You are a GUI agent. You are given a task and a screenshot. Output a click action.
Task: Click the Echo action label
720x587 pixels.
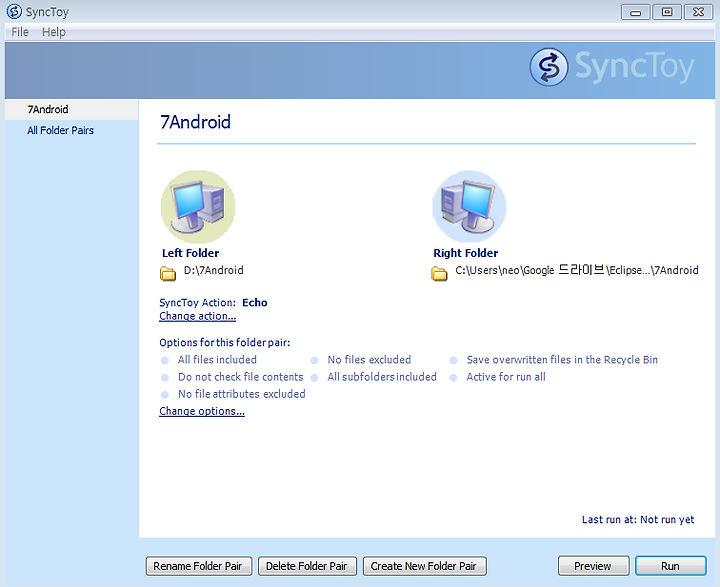(255, 303)
